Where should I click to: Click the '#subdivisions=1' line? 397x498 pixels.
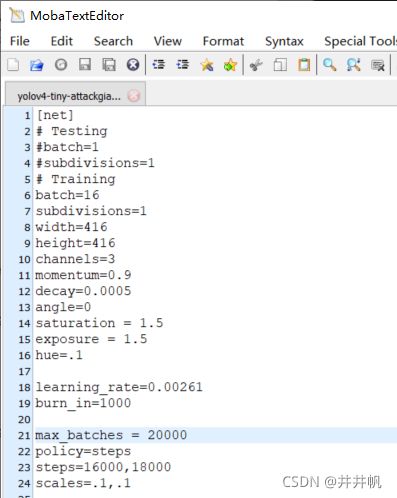(95, 163)
